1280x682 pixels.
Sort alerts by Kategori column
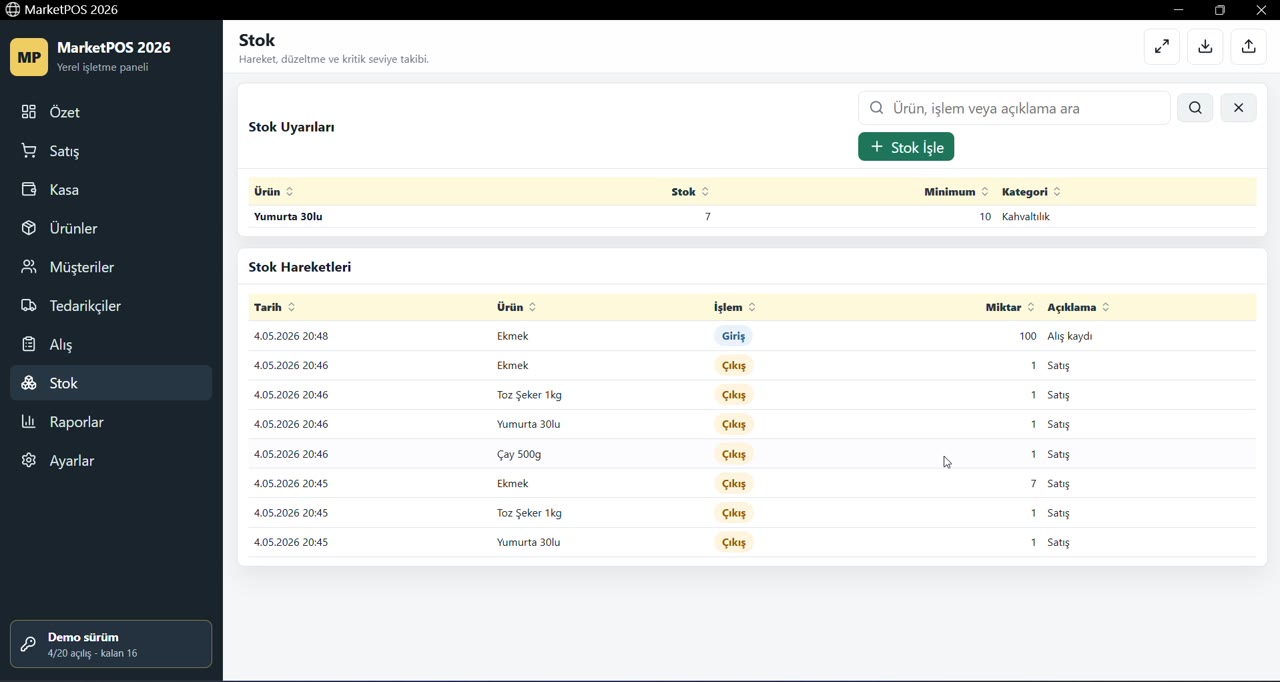(x=1032, y=192)
